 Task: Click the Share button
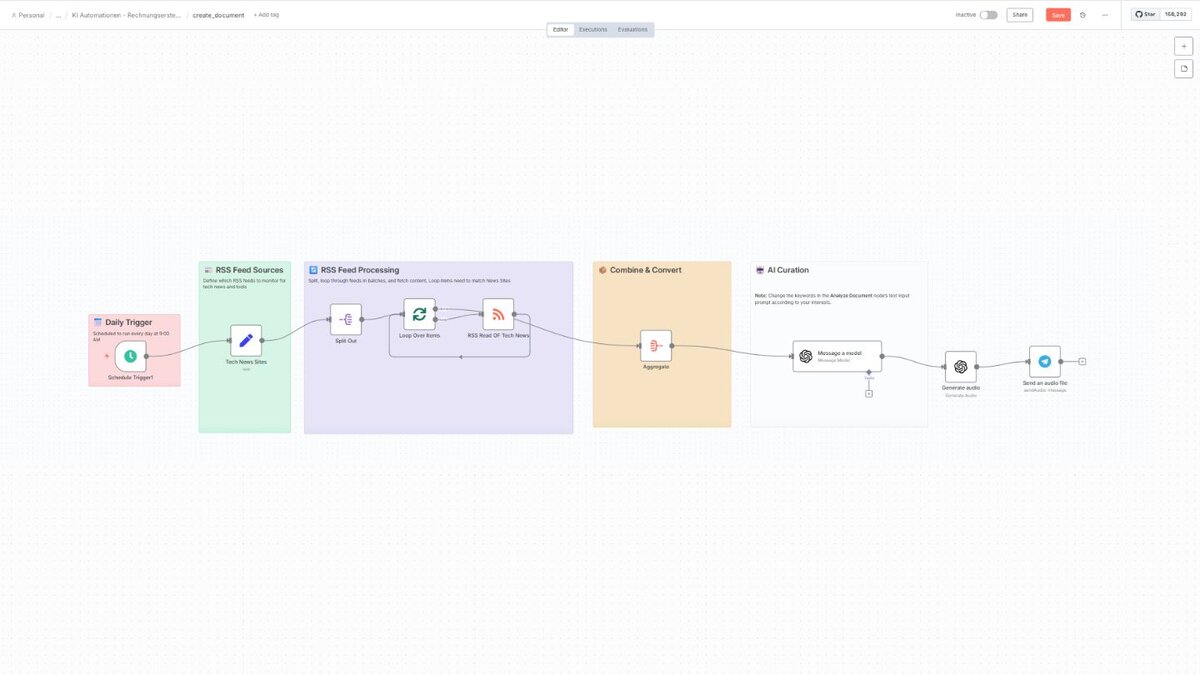click(x=1019, y=15)
